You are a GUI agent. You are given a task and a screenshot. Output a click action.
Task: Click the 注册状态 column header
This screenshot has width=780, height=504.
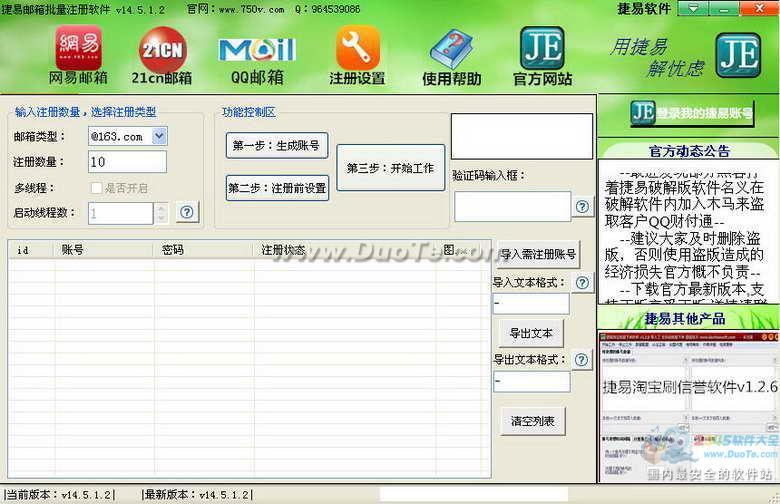tap(345, 250)
